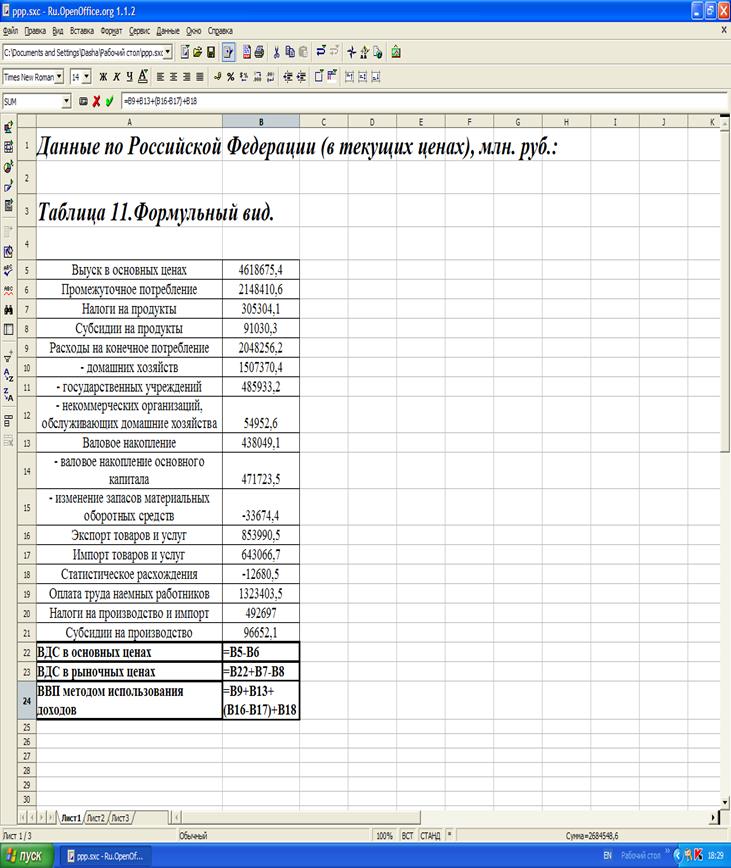Viewport: 731px width, 868px height.
Task: Switch to the Лист2 sheet tab
Action: [96, 818]
